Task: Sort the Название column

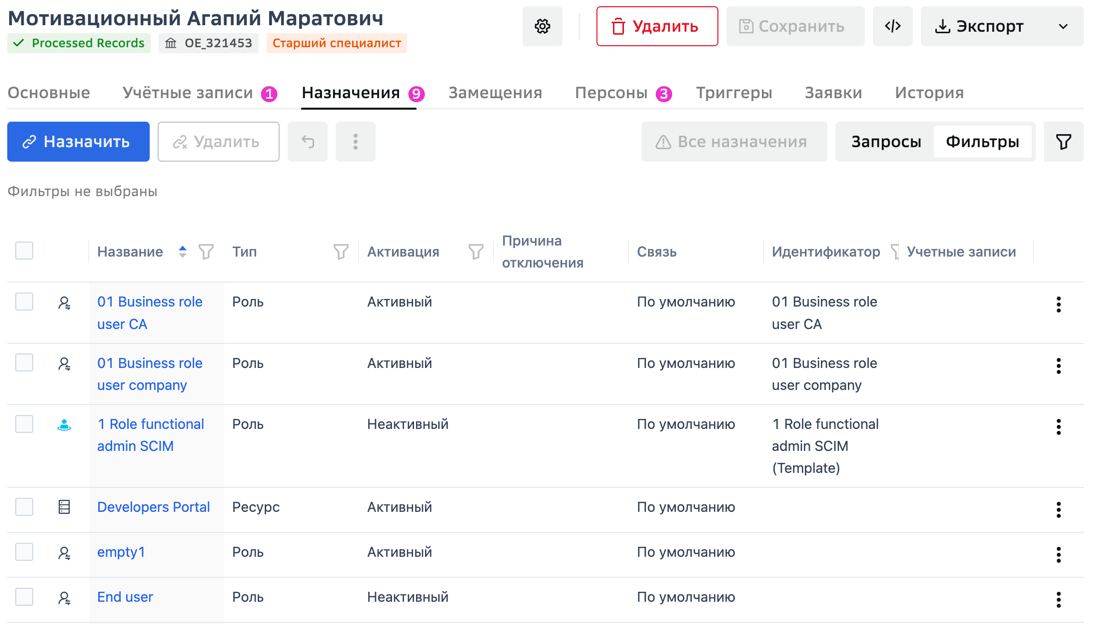Action: pos(182,252)
